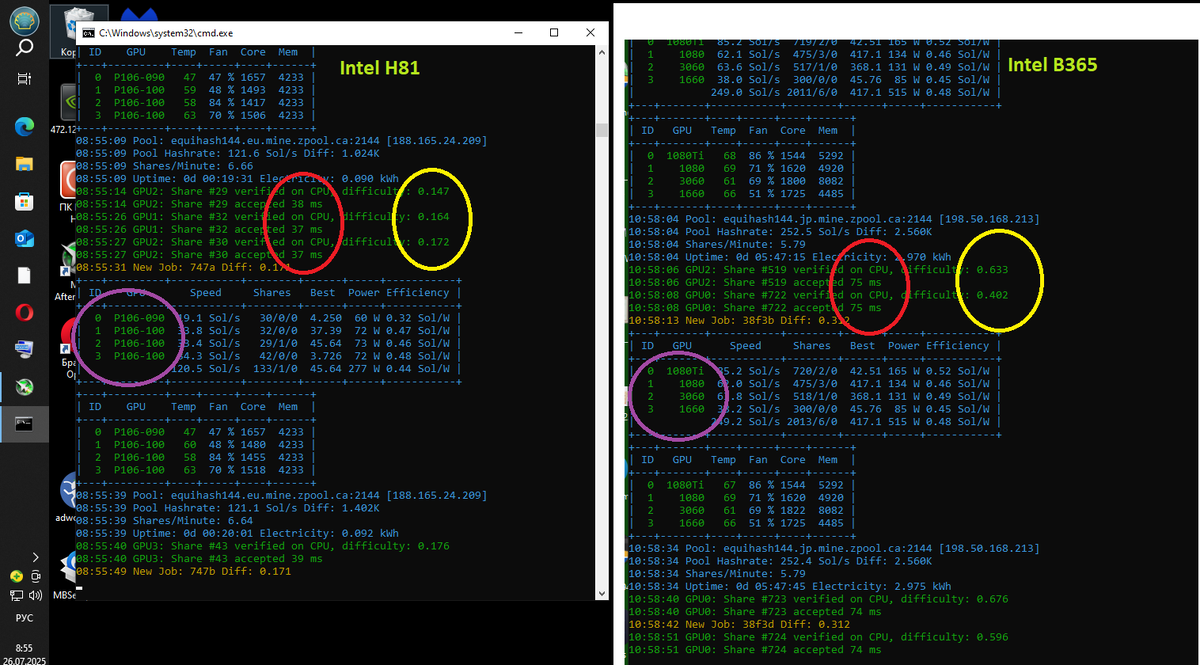Image resolution: width=1200 pixels, height=665 pixels.
Task: Close the cmd.exe window
Action: point(591,33)
